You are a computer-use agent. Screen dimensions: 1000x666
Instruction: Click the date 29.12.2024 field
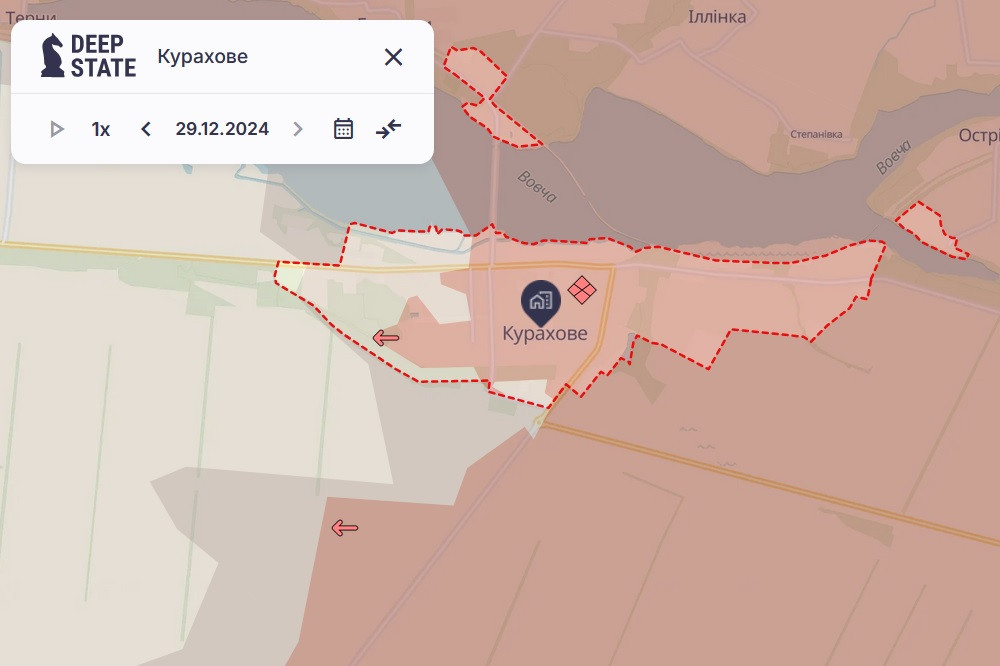click(x=222, y=129)
